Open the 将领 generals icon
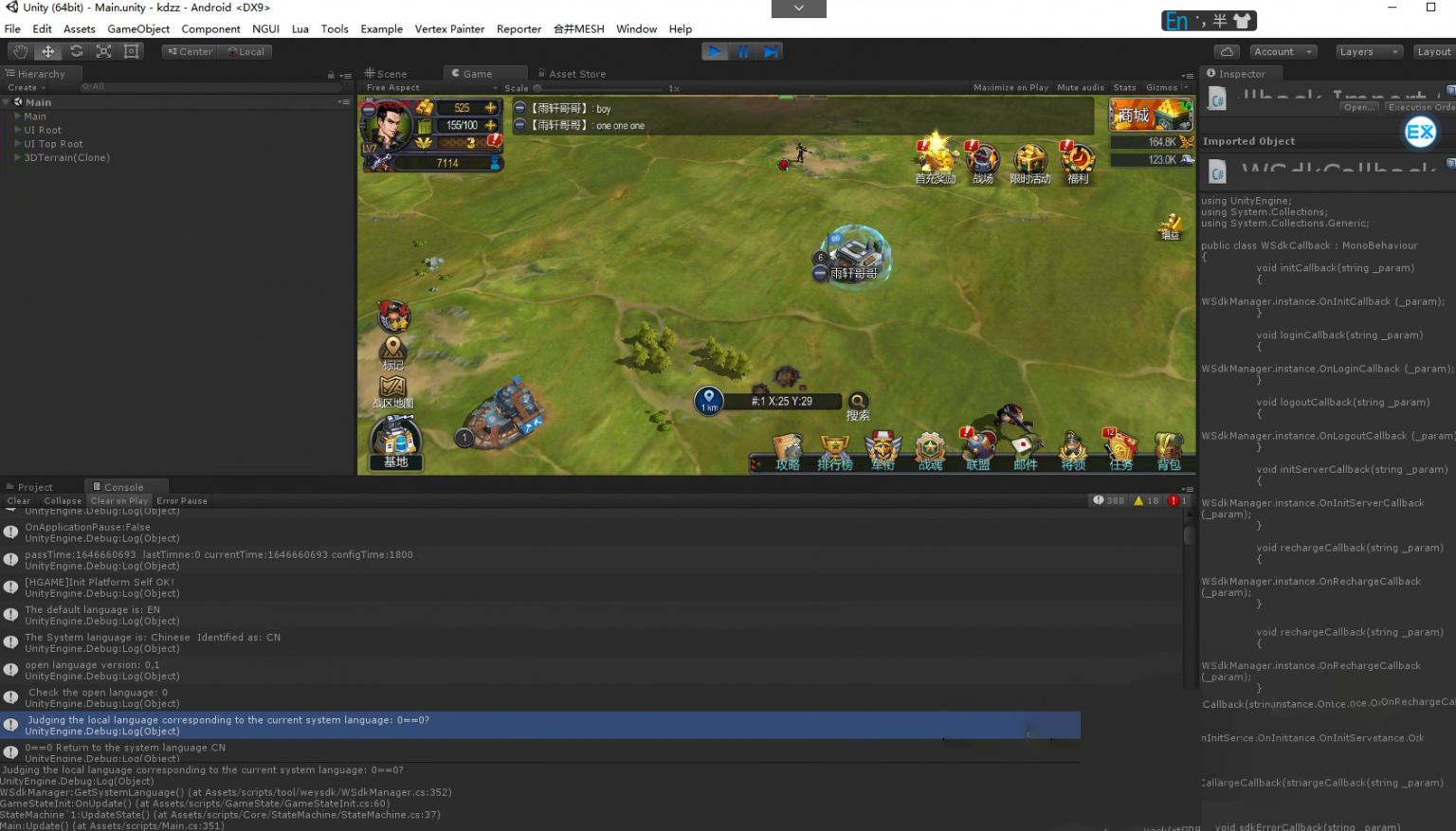 coord(1073,451)
